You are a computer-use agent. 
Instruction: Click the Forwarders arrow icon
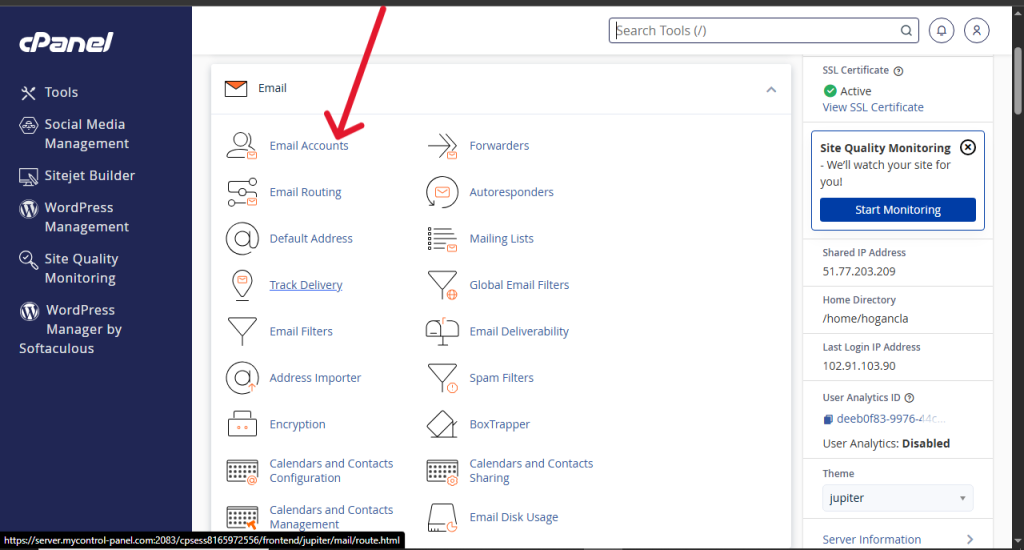(442, 146)
